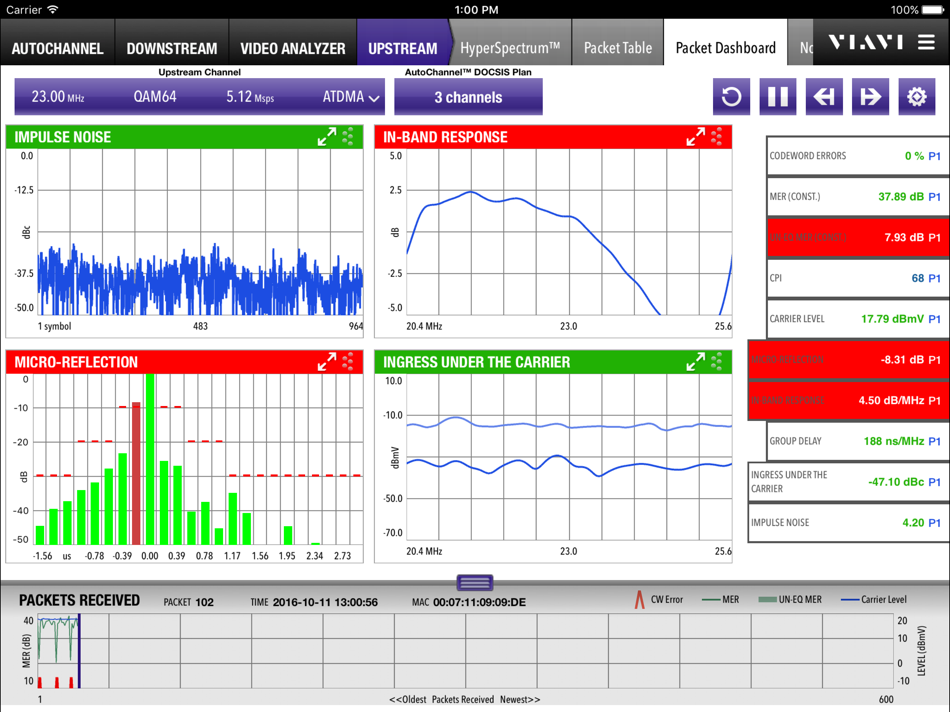Open the QAM64 modulation selector
Viewport: 950px width, 712px height.
coord(155,96)
